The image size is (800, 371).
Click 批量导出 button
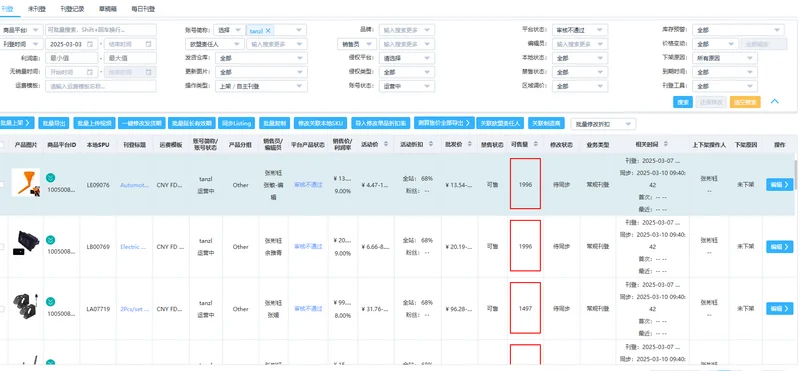click(x=54, y=123)
